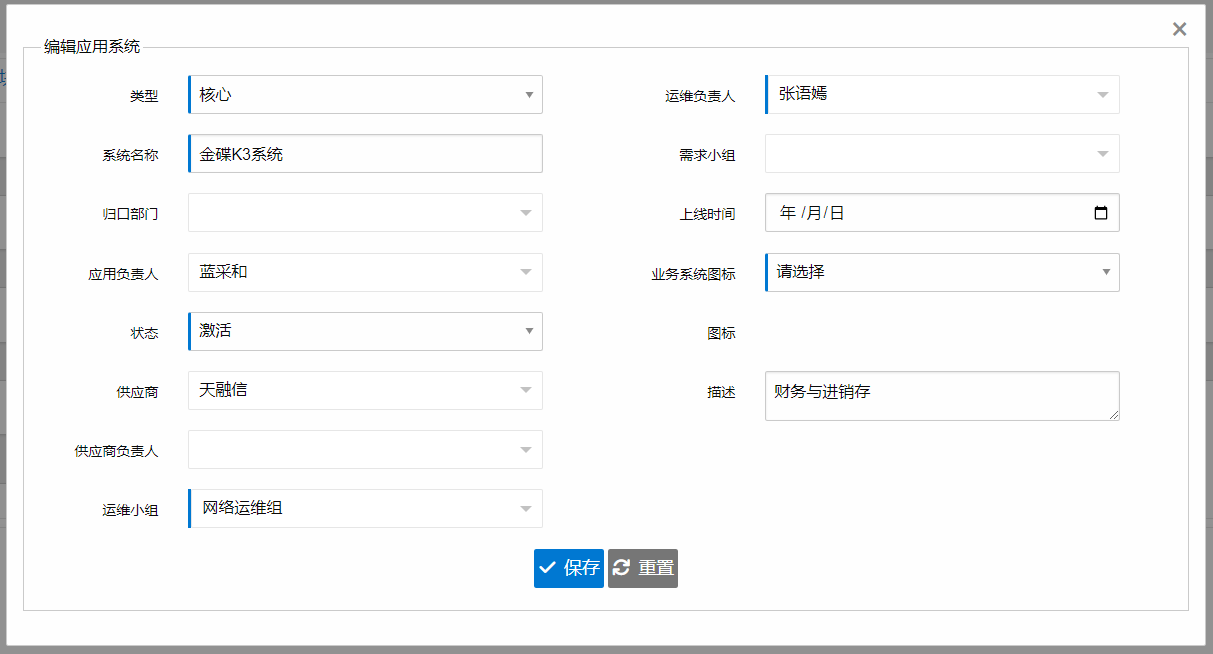Close the dialog with the X icon
Screen dimensions: 1213x654
1180,29
